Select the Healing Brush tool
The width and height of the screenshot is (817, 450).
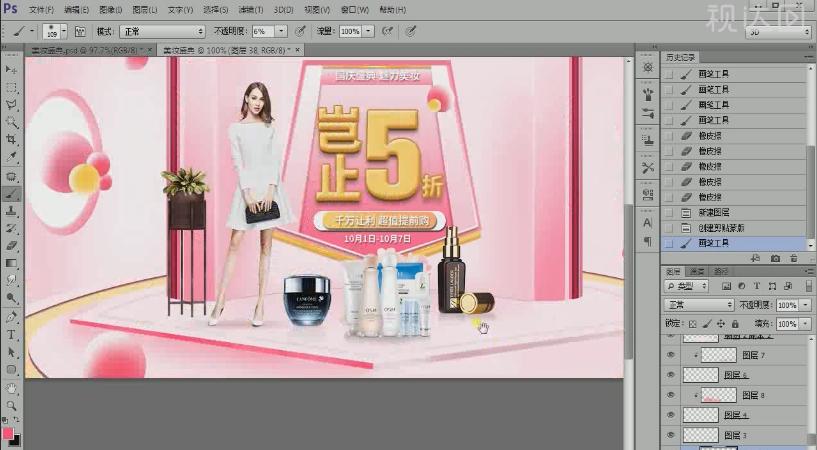tap(11, 177)
